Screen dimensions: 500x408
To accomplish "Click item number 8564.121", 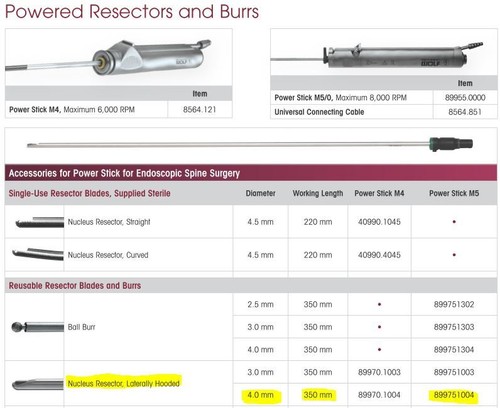I will (199, 110).
